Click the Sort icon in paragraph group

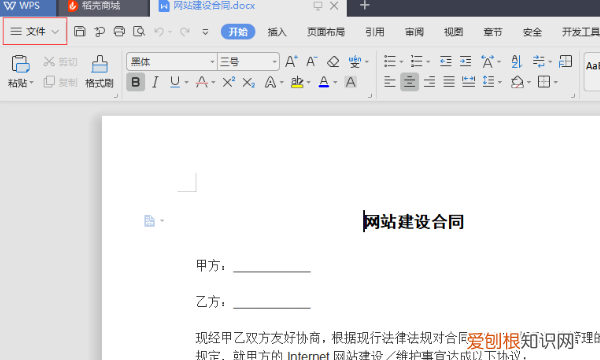coord(517,61)
